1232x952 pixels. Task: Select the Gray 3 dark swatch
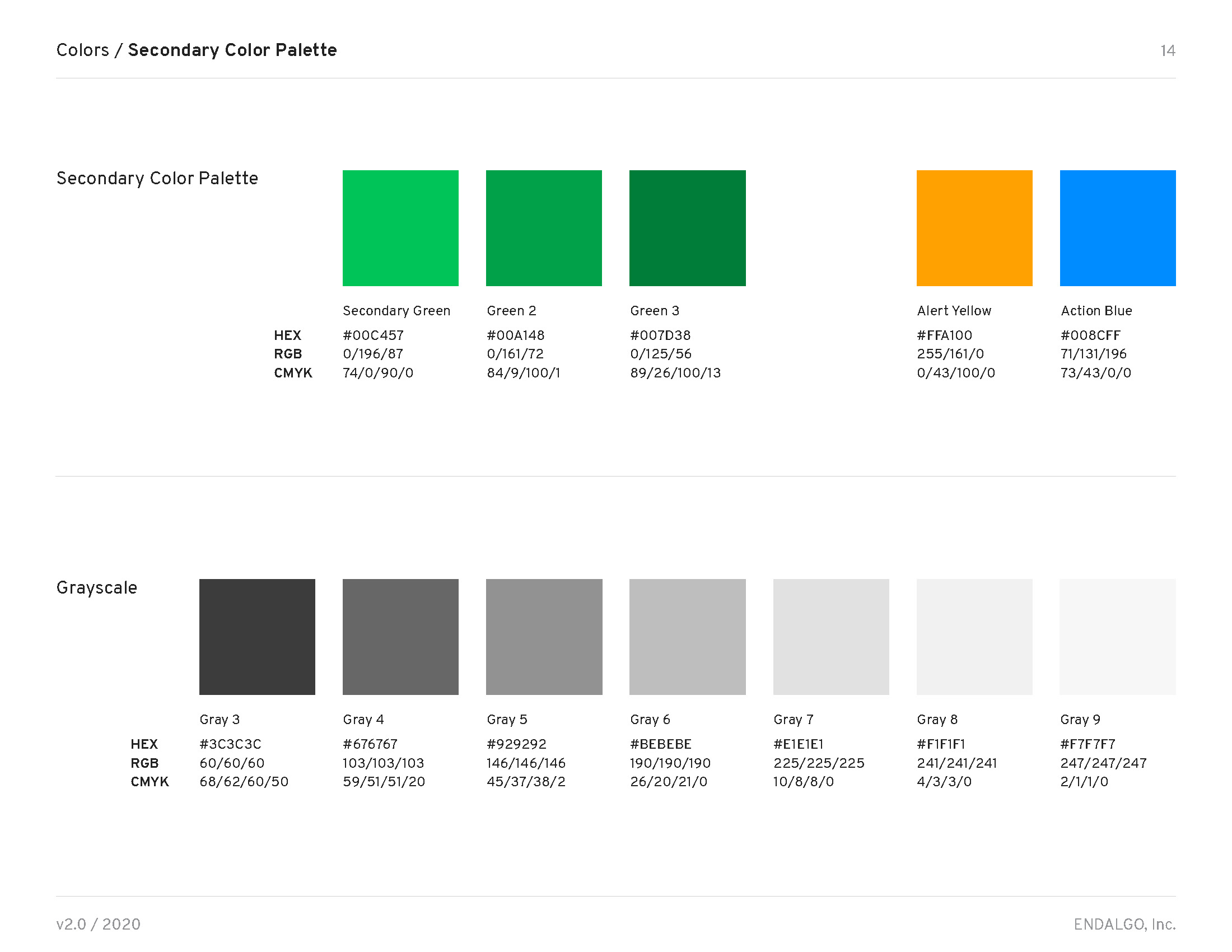(256, 636)
